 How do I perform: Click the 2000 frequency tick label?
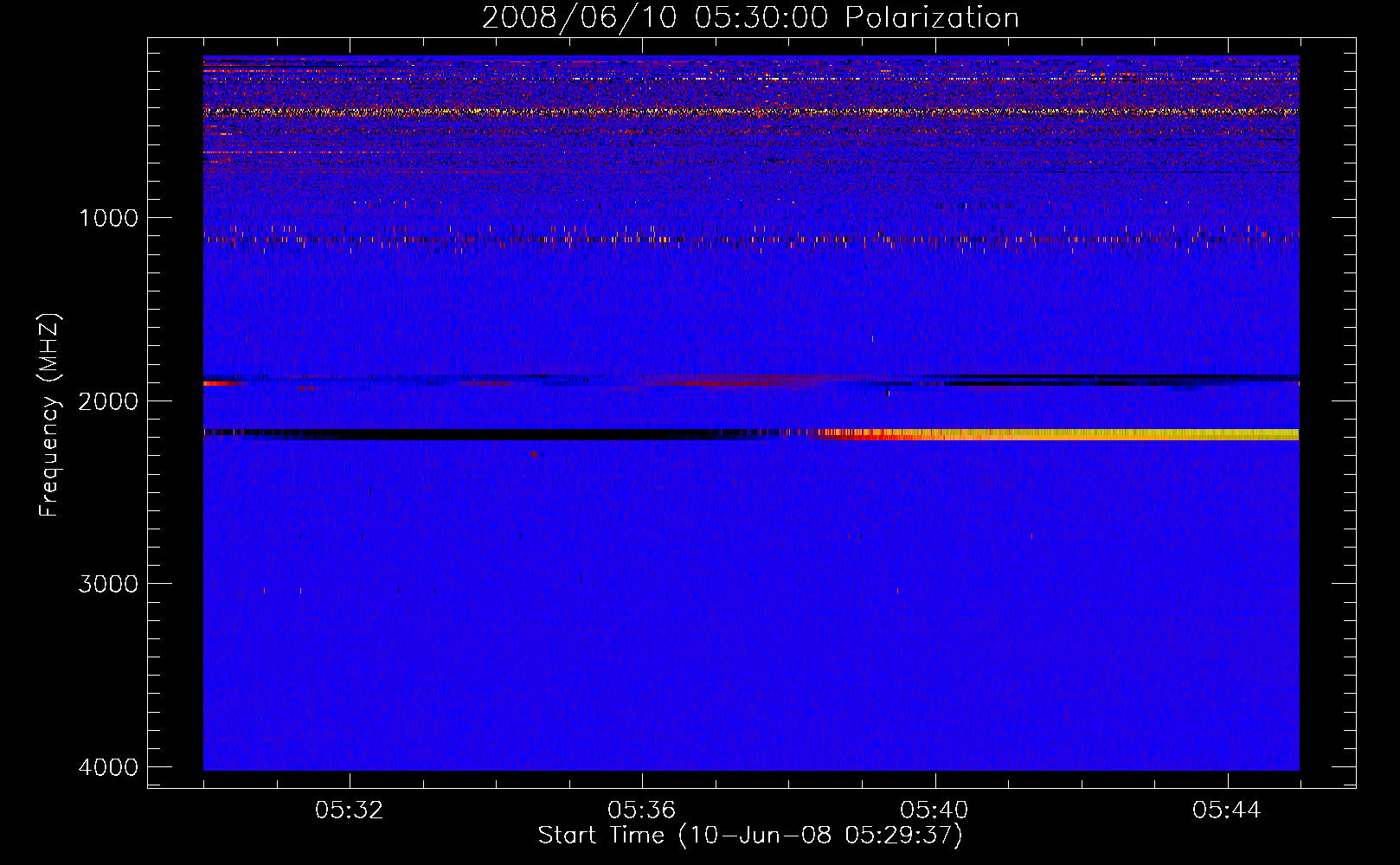tap(108, 400)
